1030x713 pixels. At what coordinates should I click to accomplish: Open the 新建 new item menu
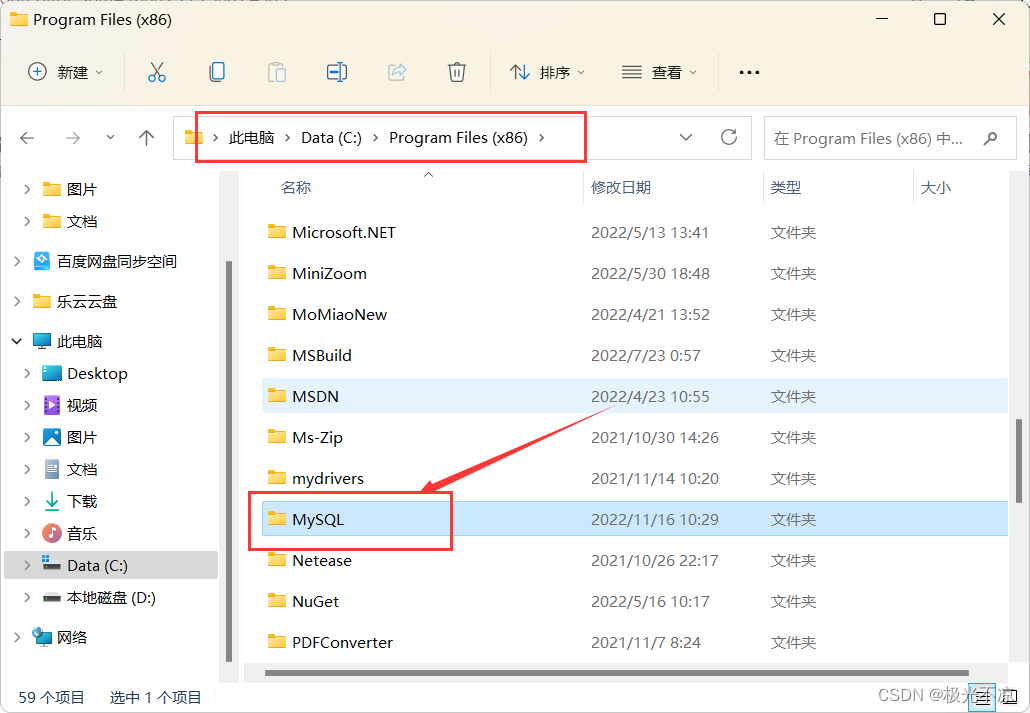pyautogui.click(x=65, y=71)
